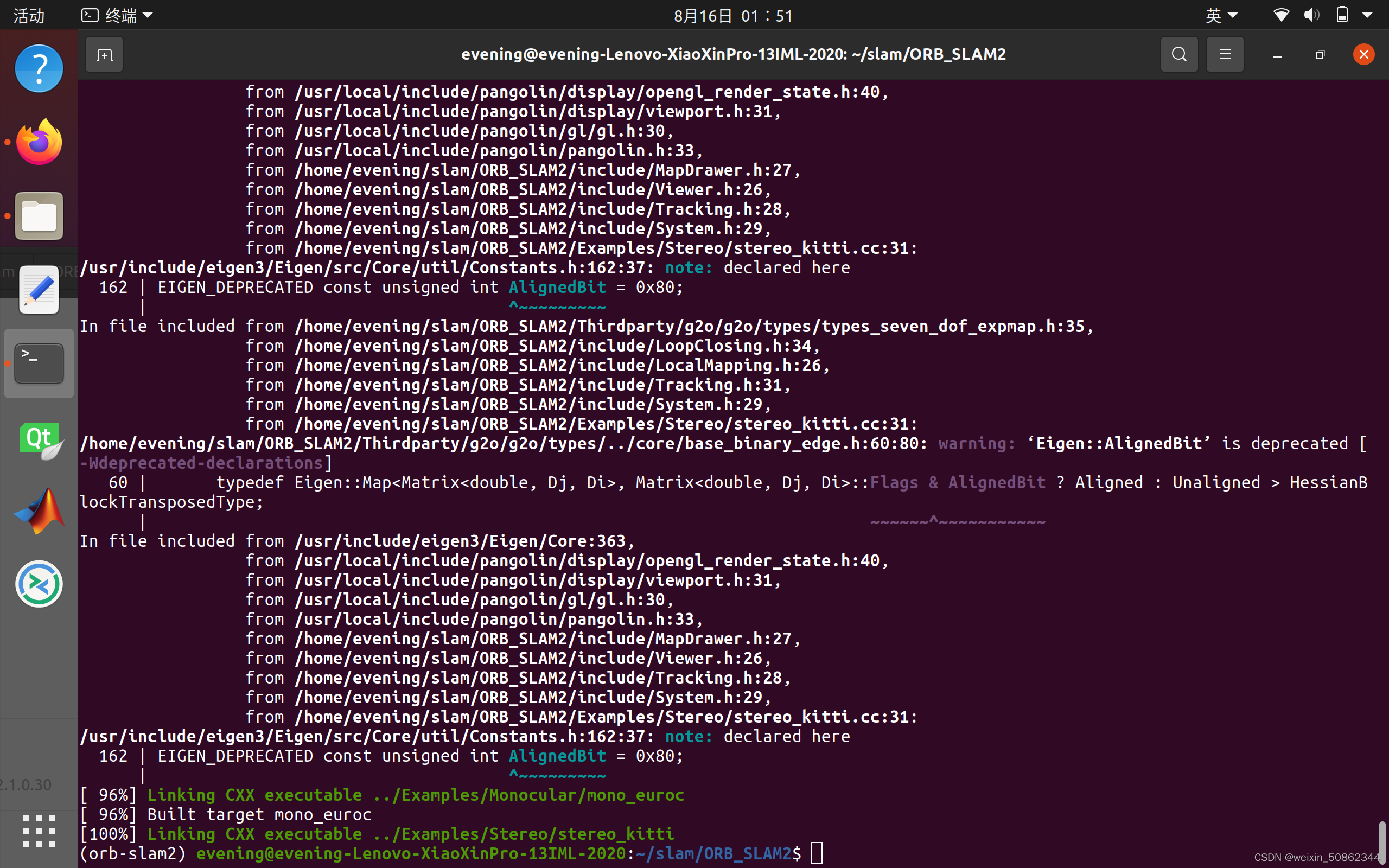
Task: Restore the terminal window size
Action: click(x=1321, y=55)
